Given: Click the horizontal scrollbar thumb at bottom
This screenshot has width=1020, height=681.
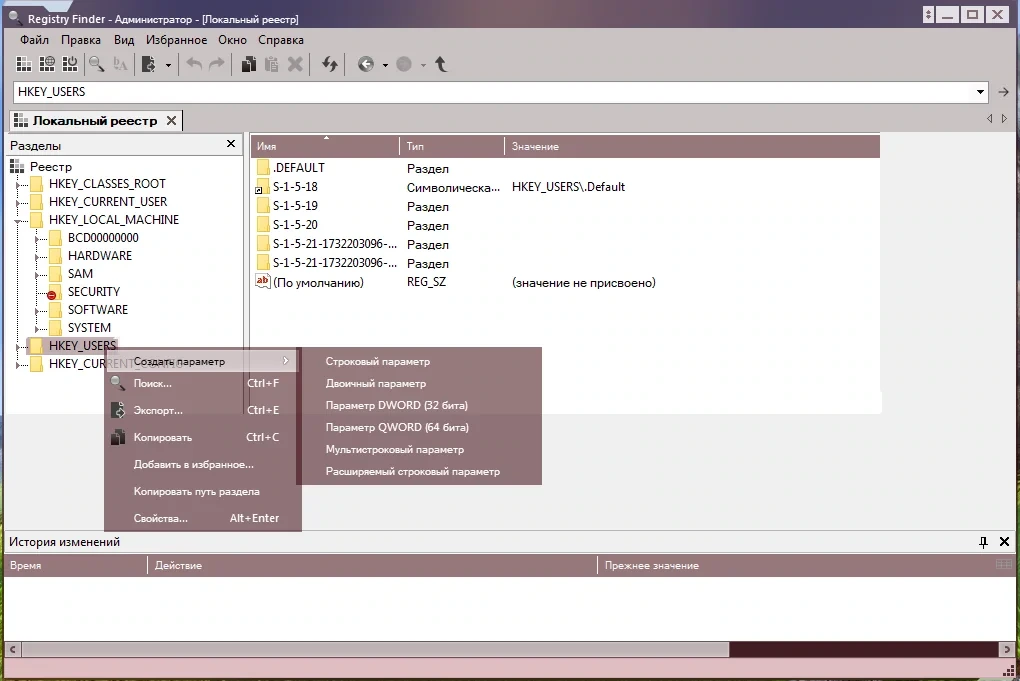Looking at the screenshot, I should tap(375, 649).
